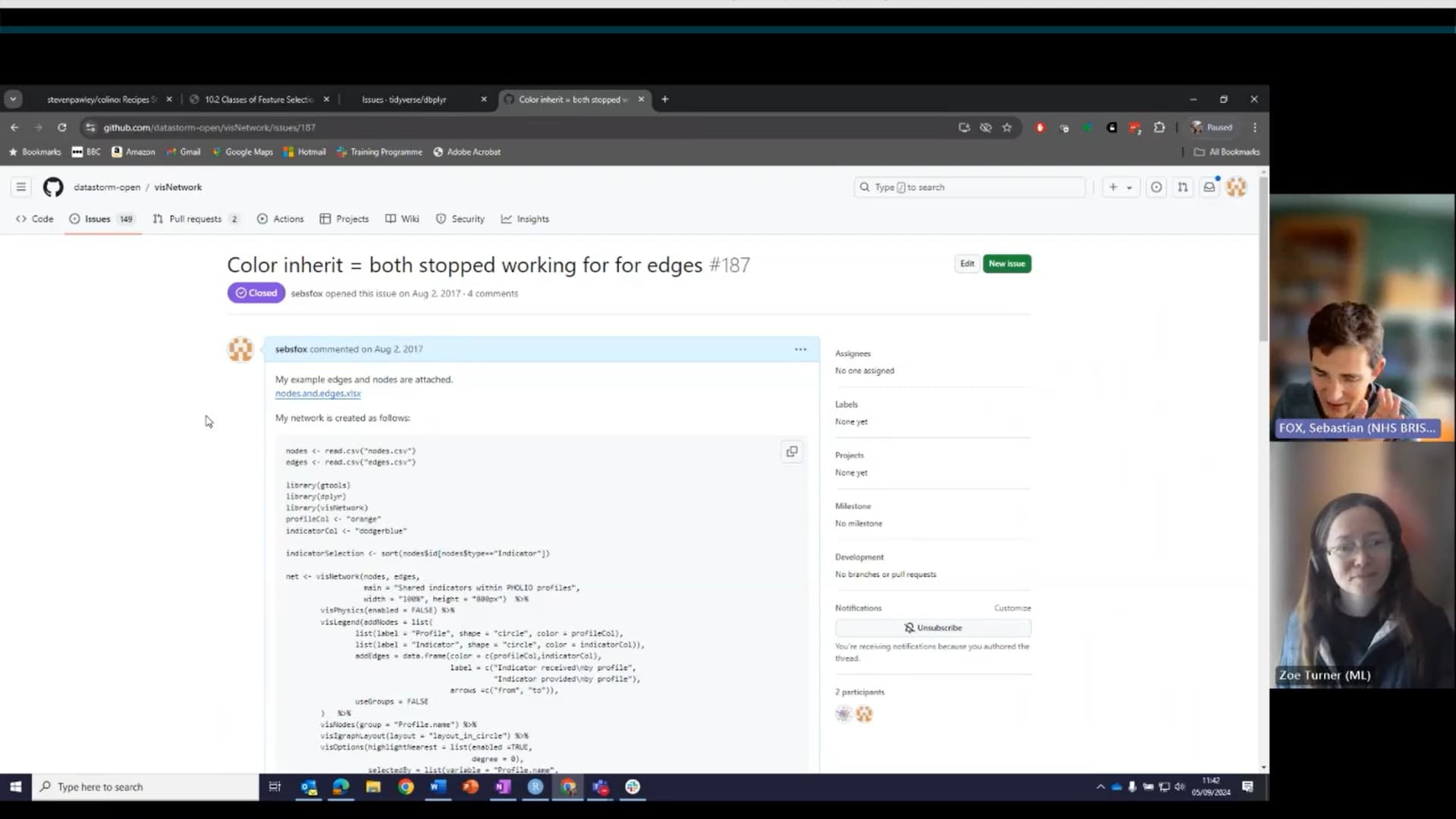Click the GitHub search field
The image size is (1456, 819).
pyautogui.click(x=969, y=187)
